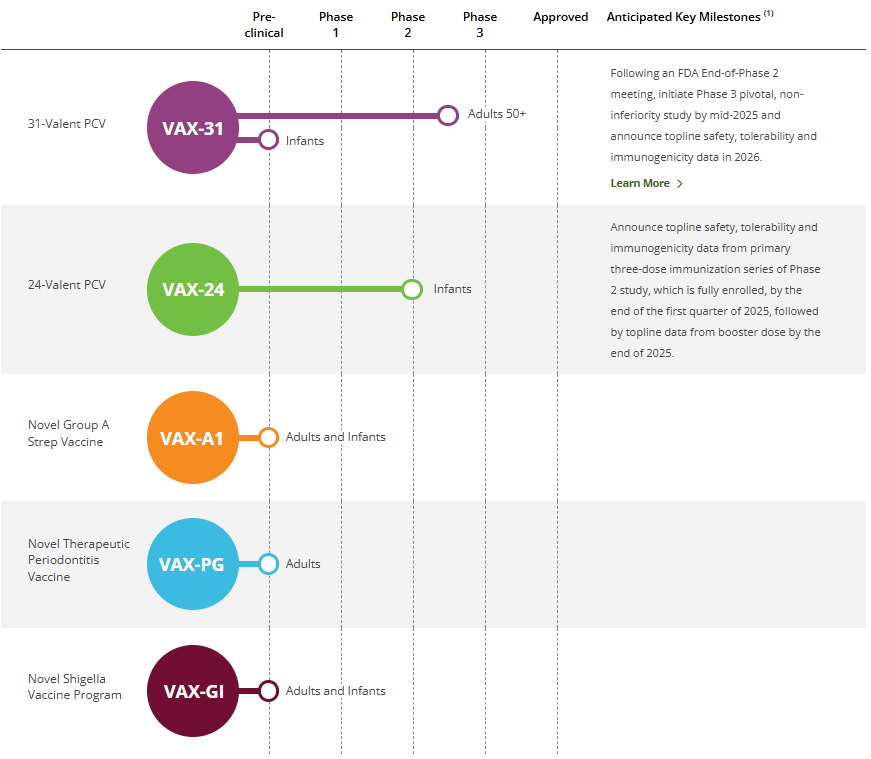Click the blue VAX-PG circle
Viewport: 871px width, 759px height.
pyautogui.click(x=193, y=564)
